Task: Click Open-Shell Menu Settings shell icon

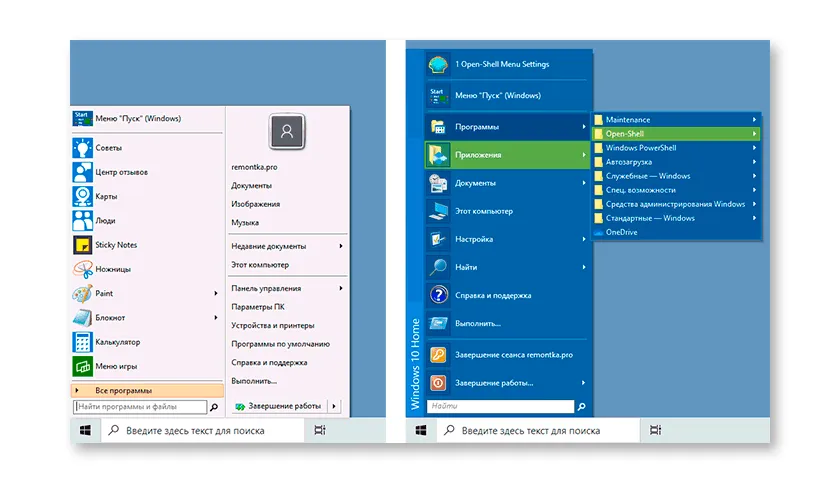Action: pos(438,64)
